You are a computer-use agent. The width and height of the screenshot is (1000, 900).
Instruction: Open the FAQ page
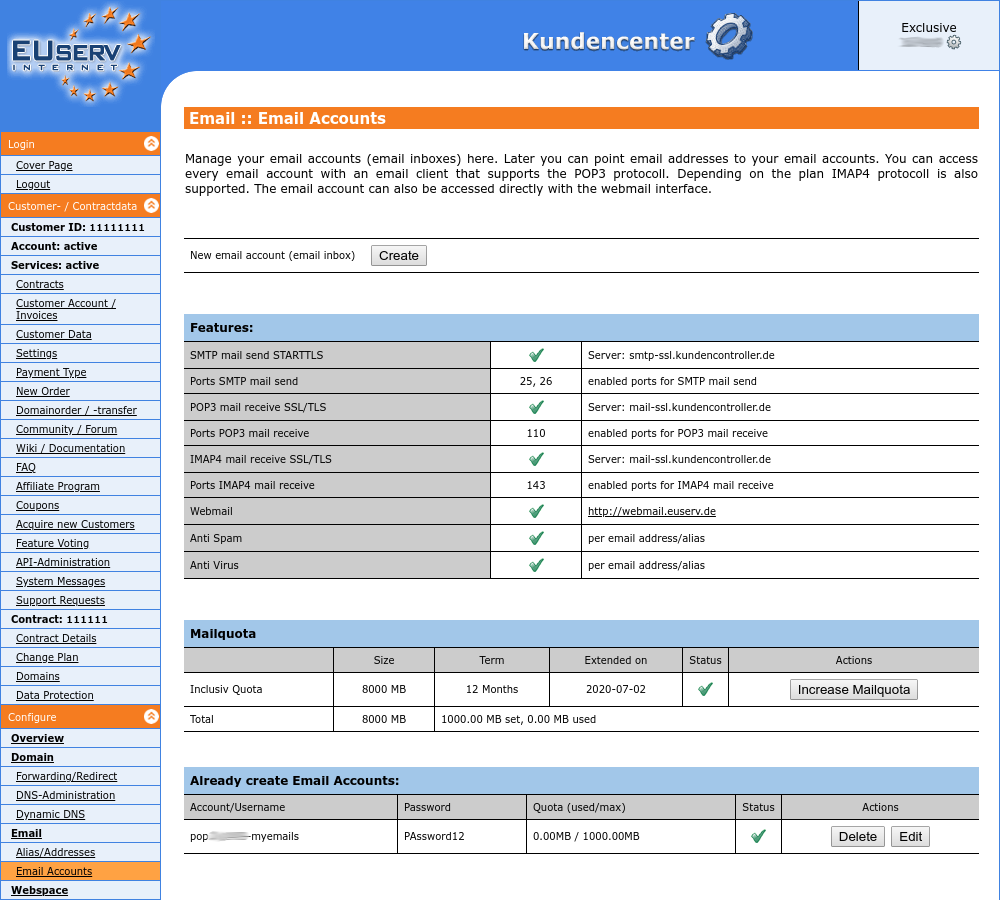click(x=26, y=467)
